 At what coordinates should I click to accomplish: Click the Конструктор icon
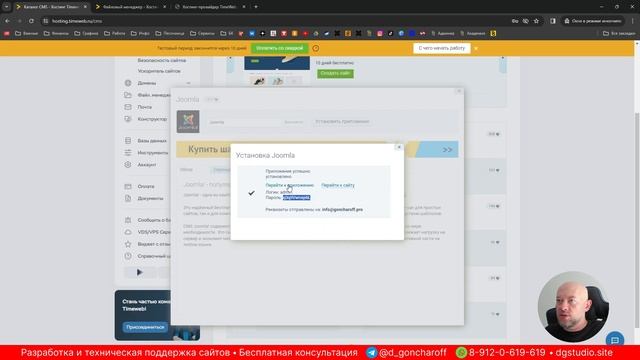[x=128, y=119]
